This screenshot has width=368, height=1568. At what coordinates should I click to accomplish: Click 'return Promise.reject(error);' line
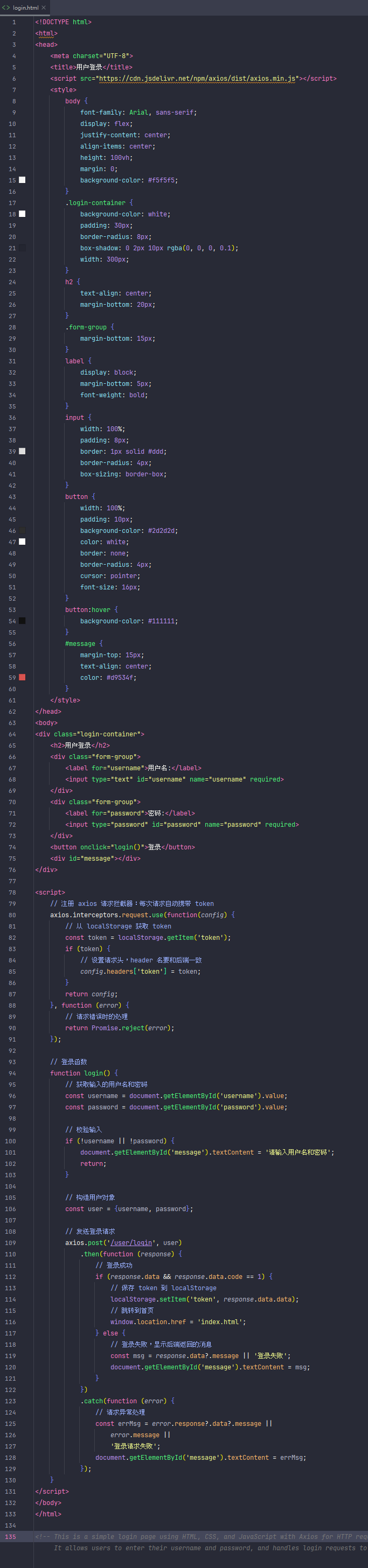(120, 1028)
